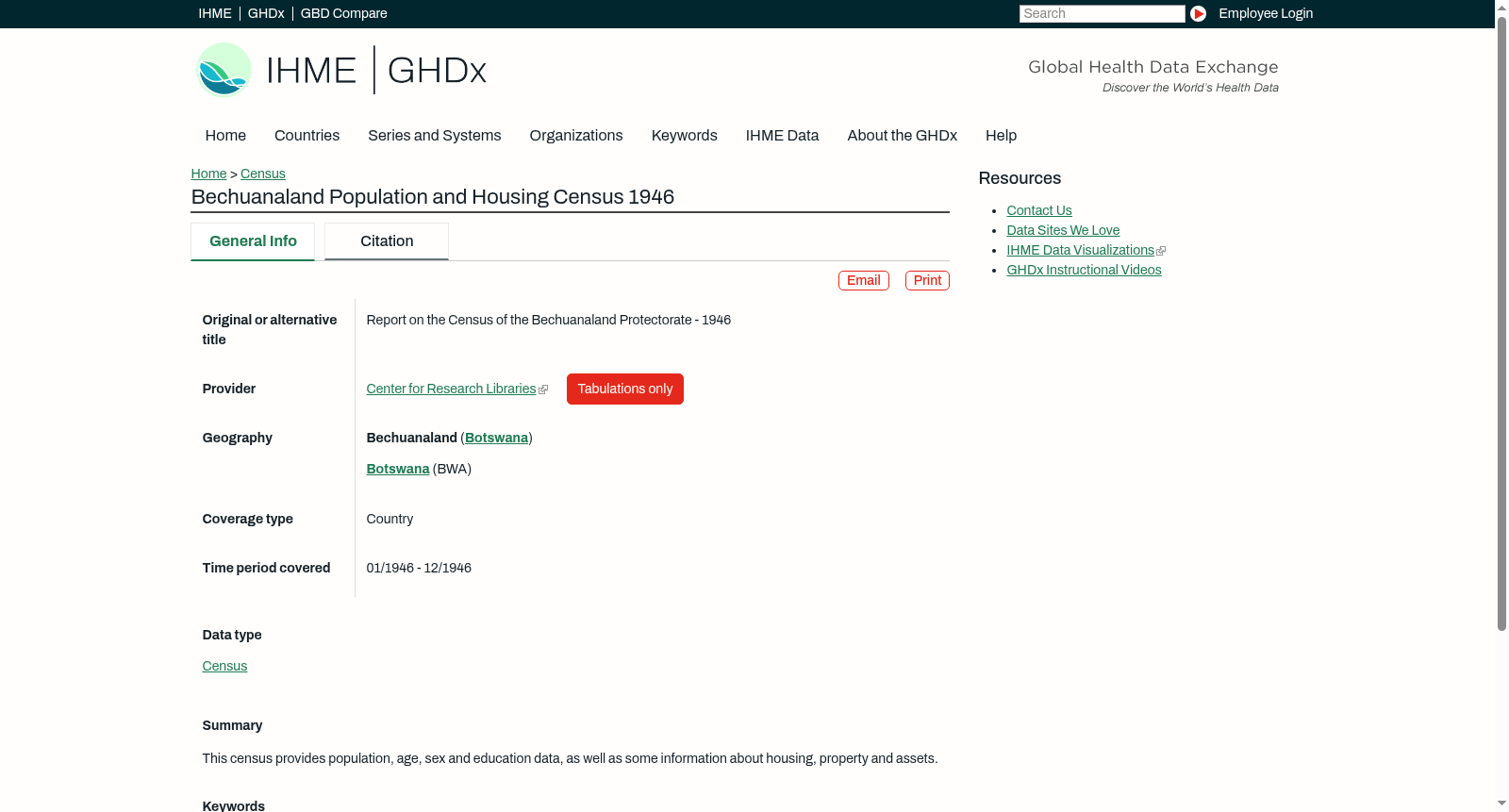Click the IHME GHDx logo
Viewport: 1509px width, 812px height.
(x=341, y=70)
